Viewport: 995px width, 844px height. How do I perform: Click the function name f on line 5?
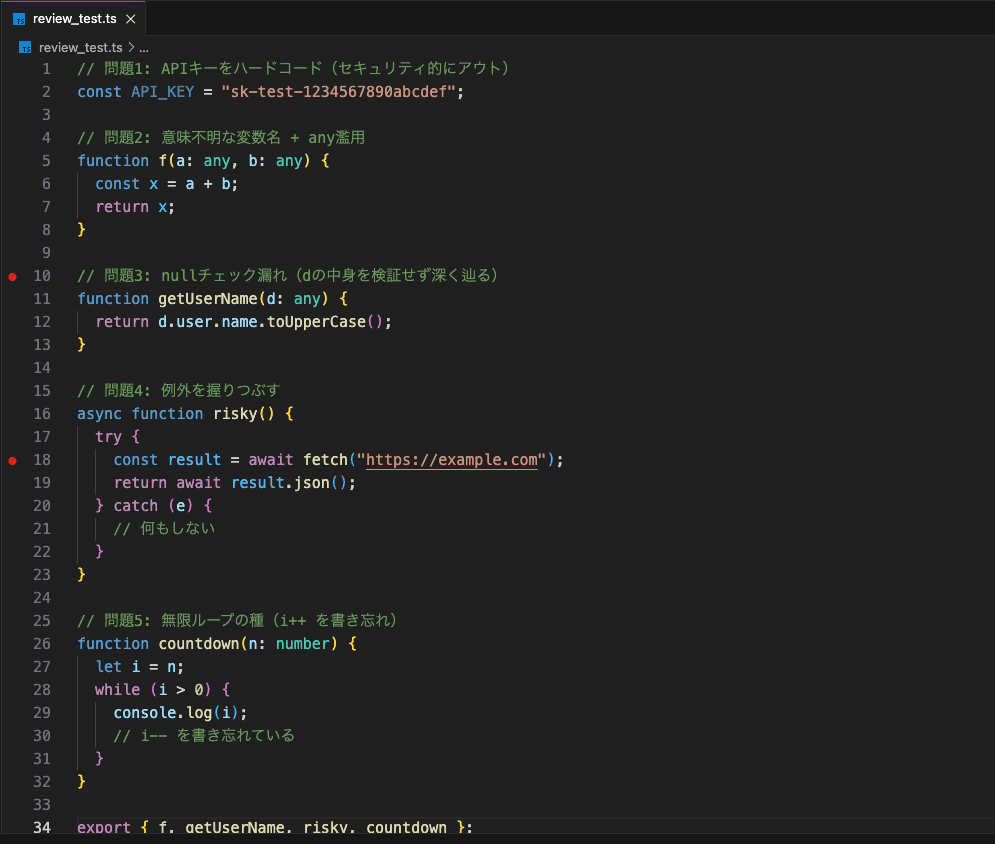tap(163, 161)
